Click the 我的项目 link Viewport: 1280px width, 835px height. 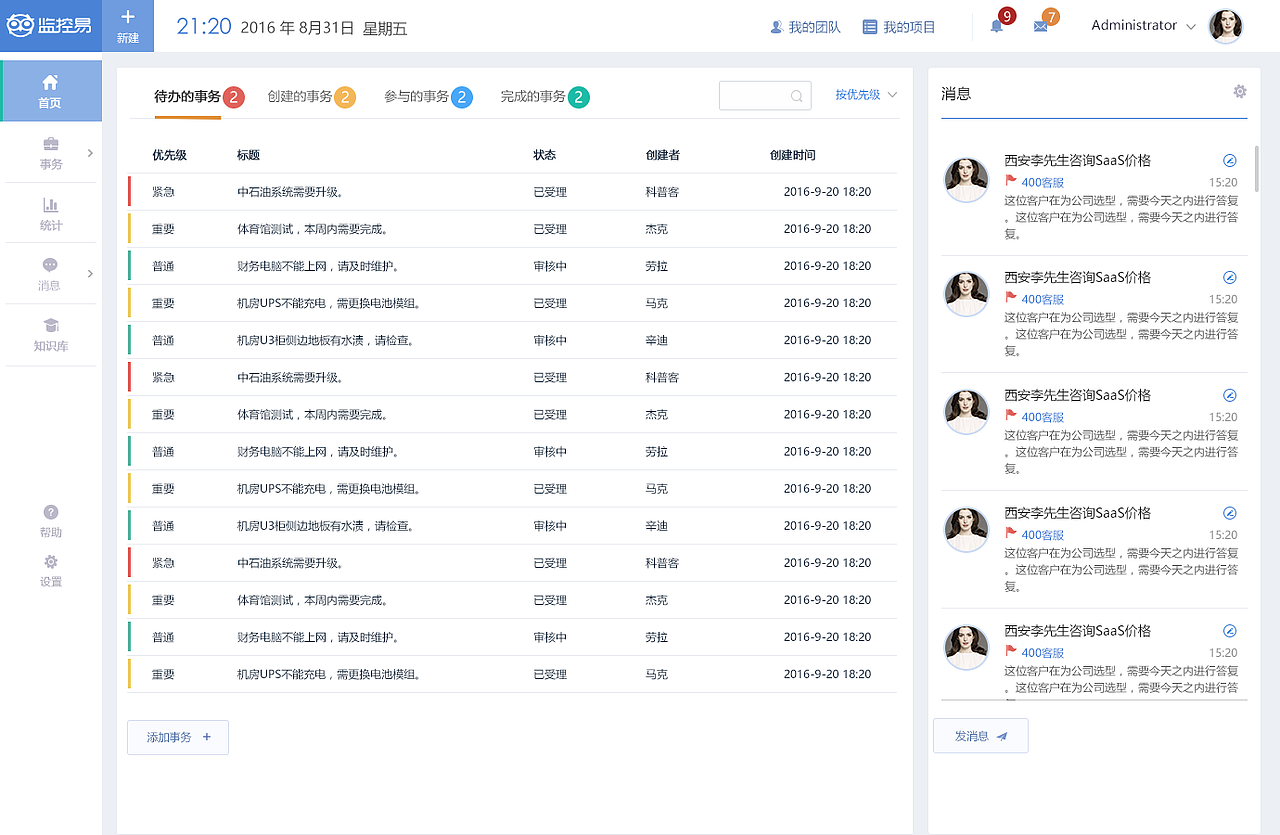pyautogui.click(x=899, y=27)
